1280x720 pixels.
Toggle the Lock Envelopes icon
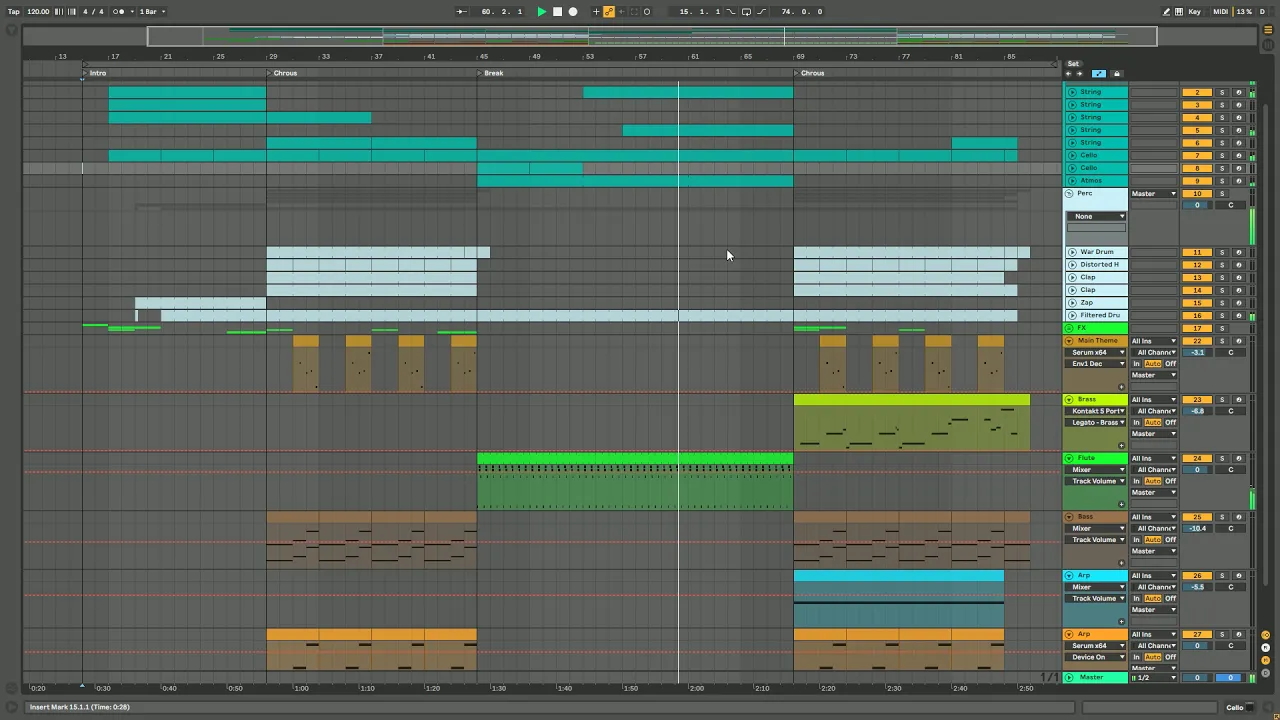pos(1117,73)
